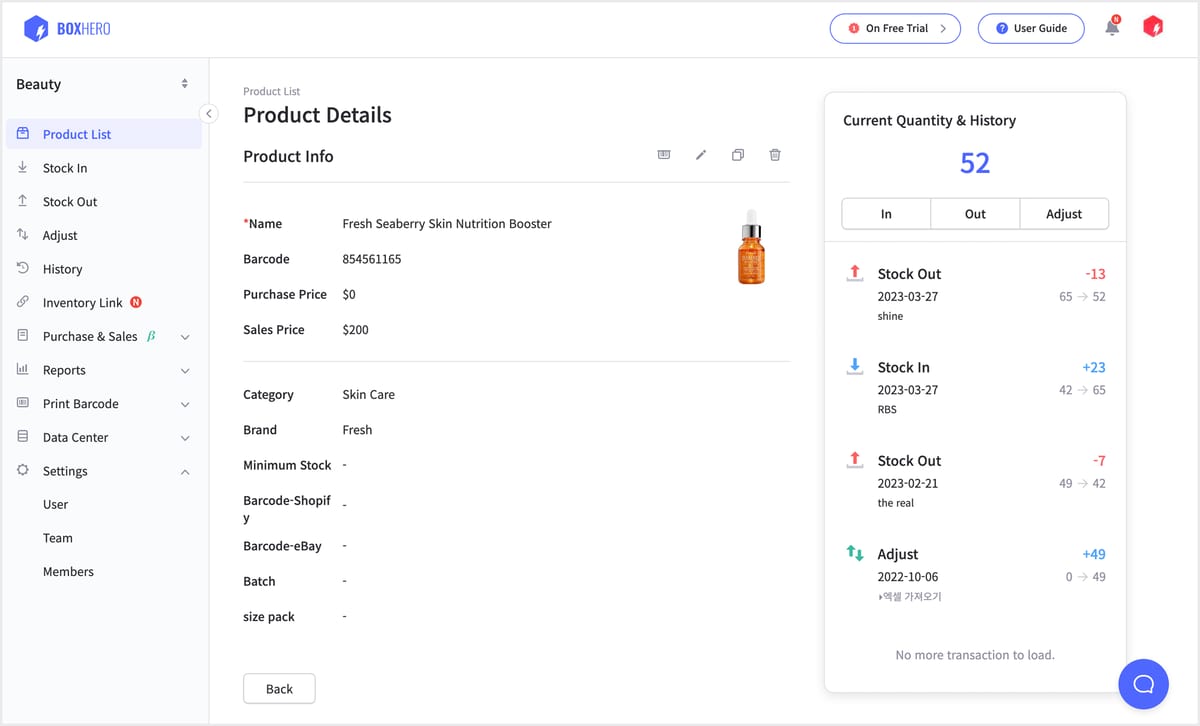Expand the Purchase & Sales menu

click(x=185, y=337)
